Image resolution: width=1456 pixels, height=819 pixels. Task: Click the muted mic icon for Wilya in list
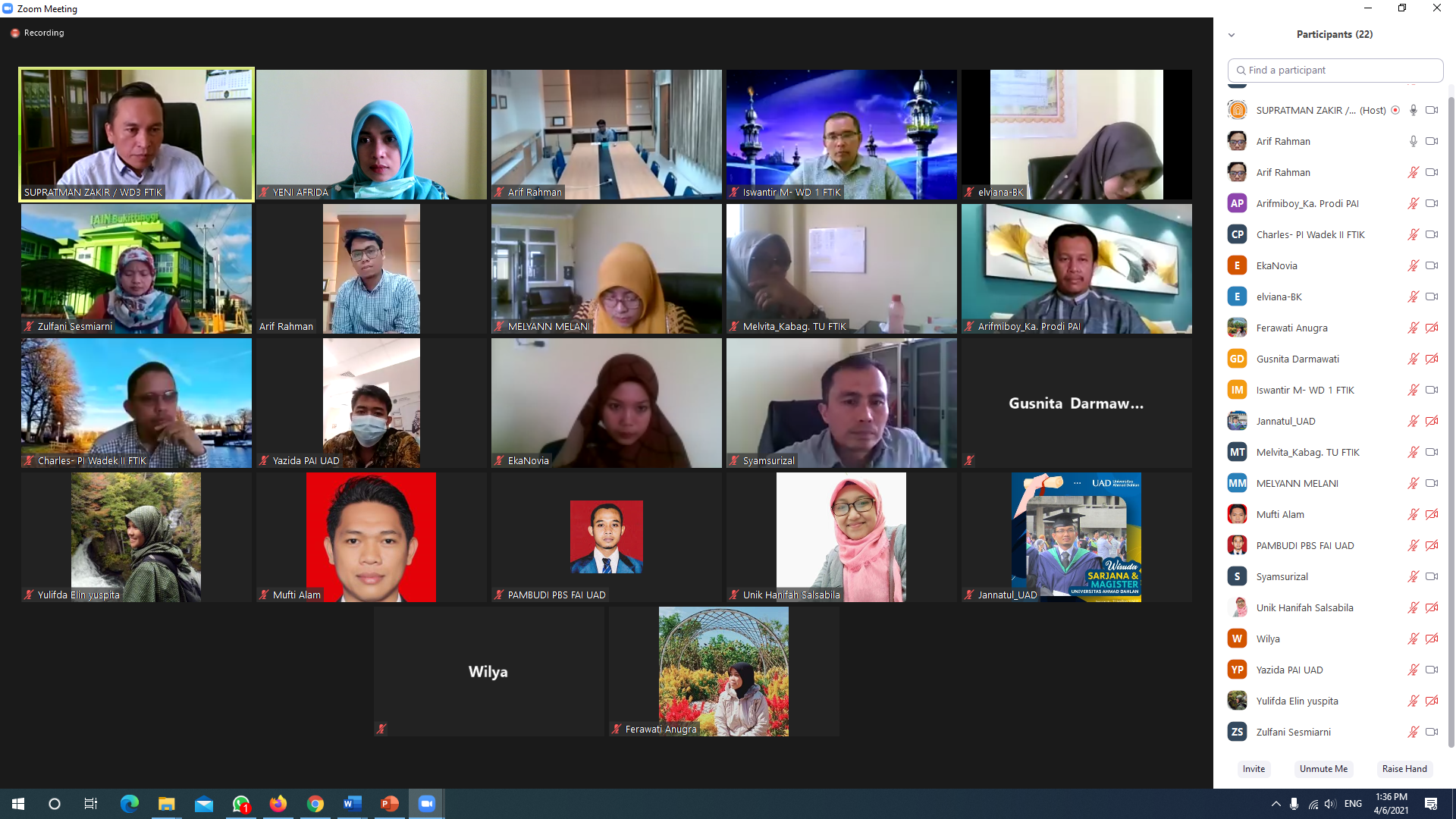1414,639
